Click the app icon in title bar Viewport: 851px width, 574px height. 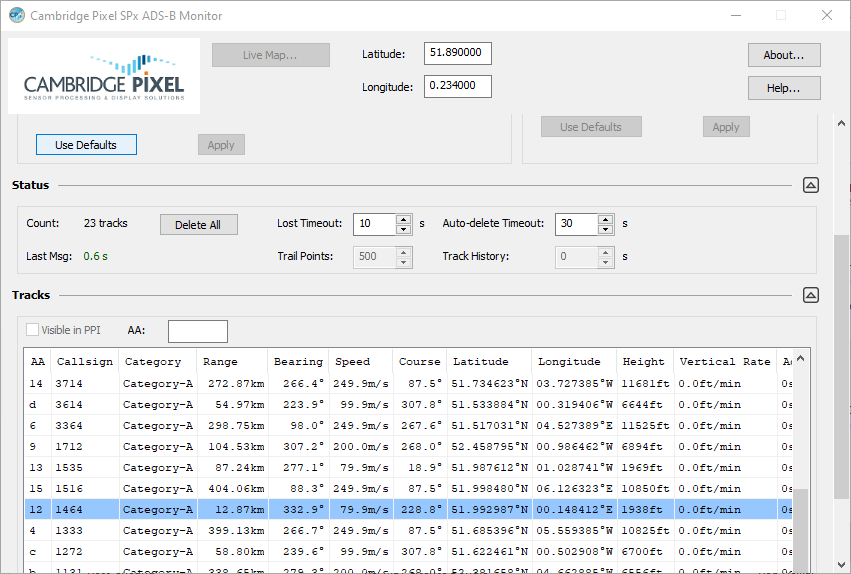16,16
